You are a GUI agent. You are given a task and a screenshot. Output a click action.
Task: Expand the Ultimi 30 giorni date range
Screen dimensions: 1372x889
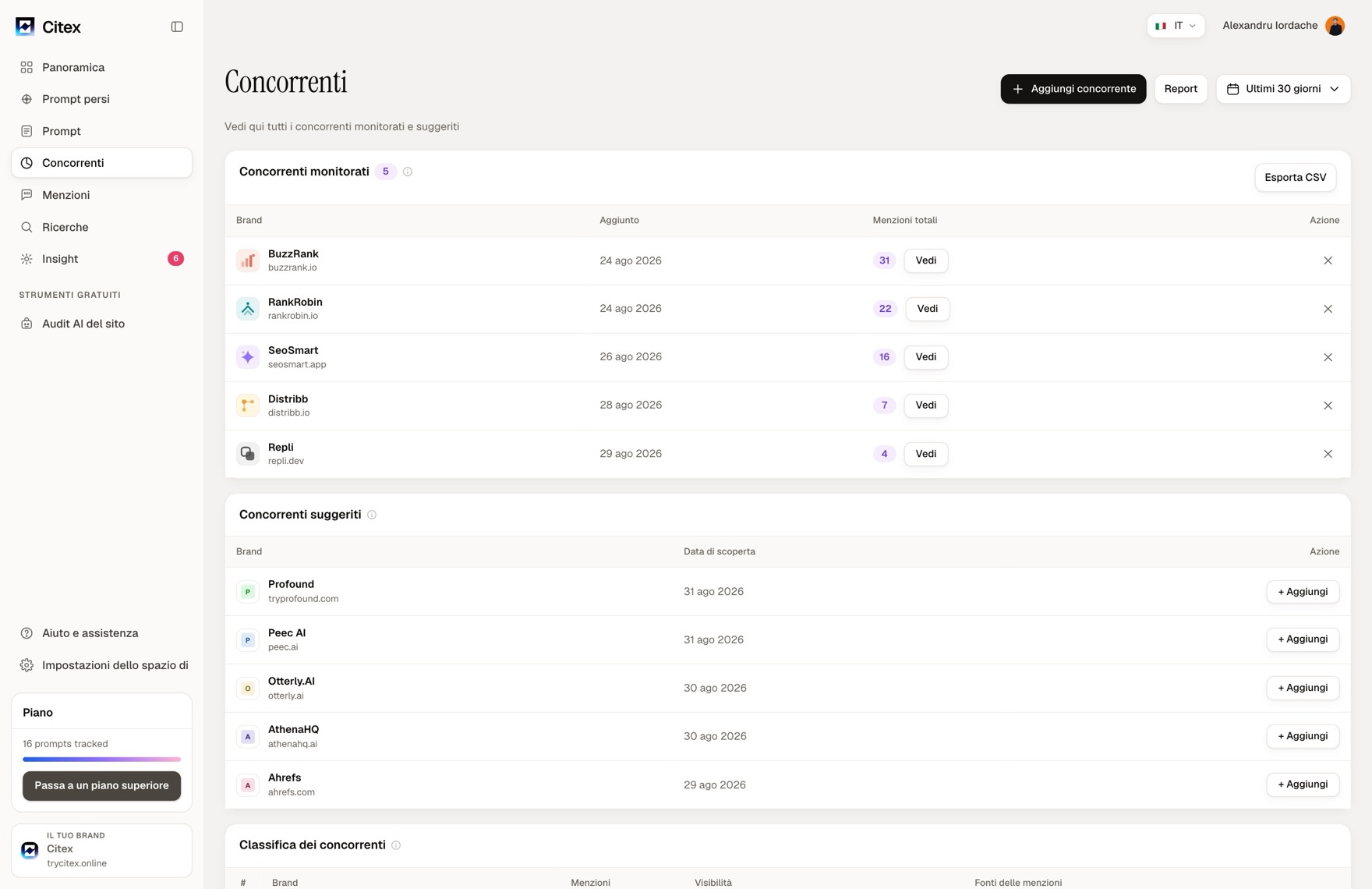click(1283, 89)
